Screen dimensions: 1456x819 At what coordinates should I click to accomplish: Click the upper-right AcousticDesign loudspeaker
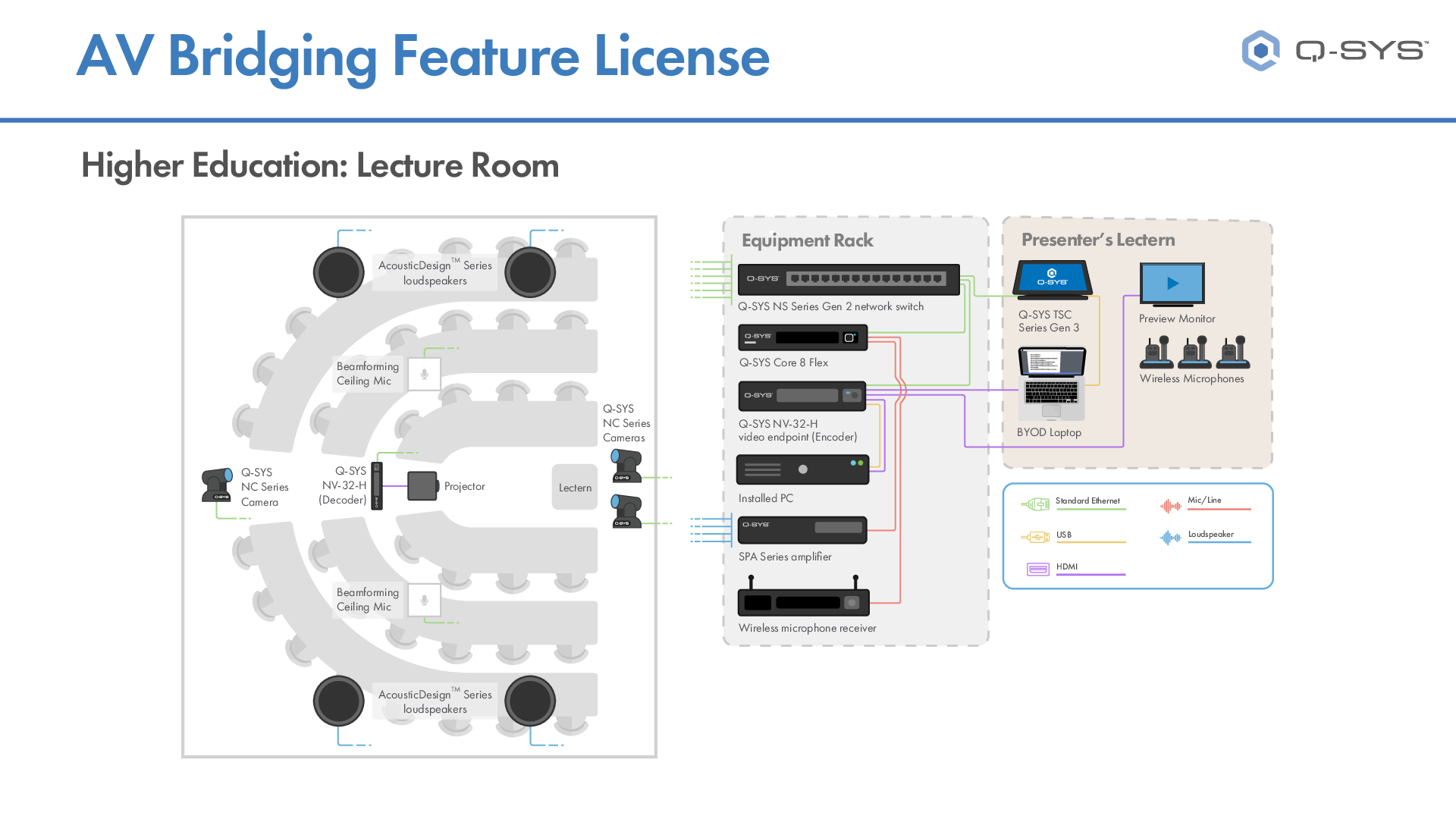(530, 272)
